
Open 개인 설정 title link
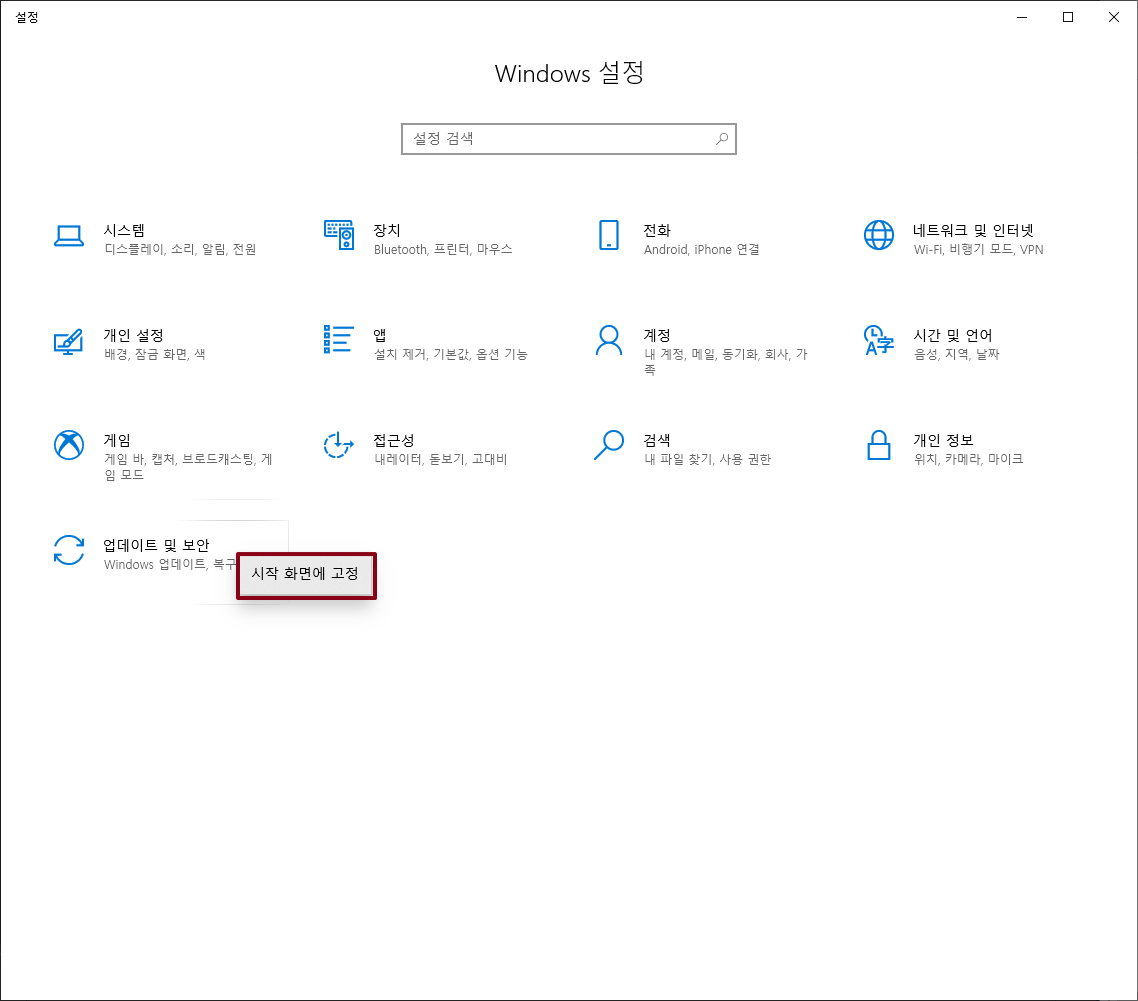click(x=134, y=335)
